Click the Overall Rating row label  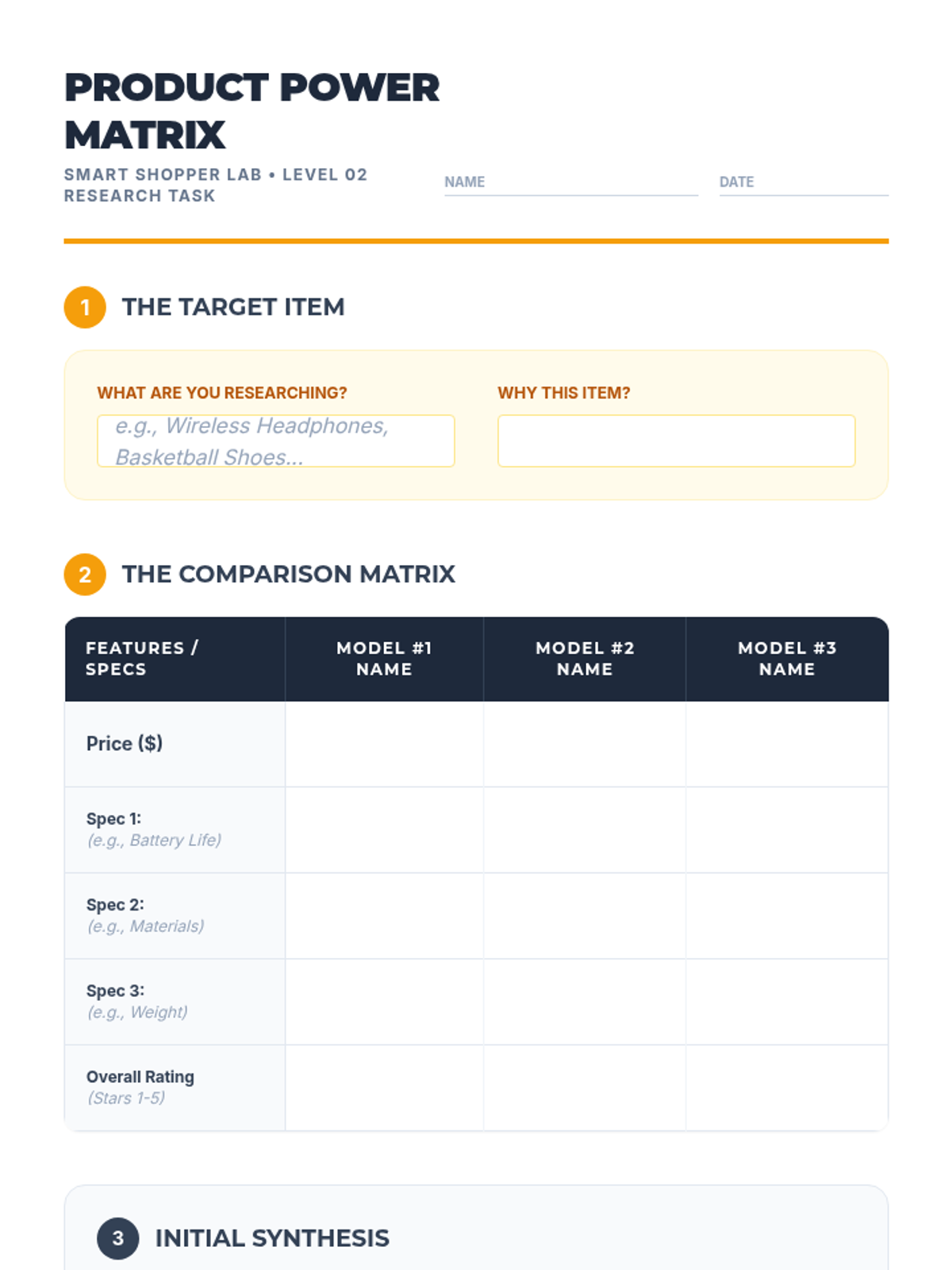[140, 1077]
